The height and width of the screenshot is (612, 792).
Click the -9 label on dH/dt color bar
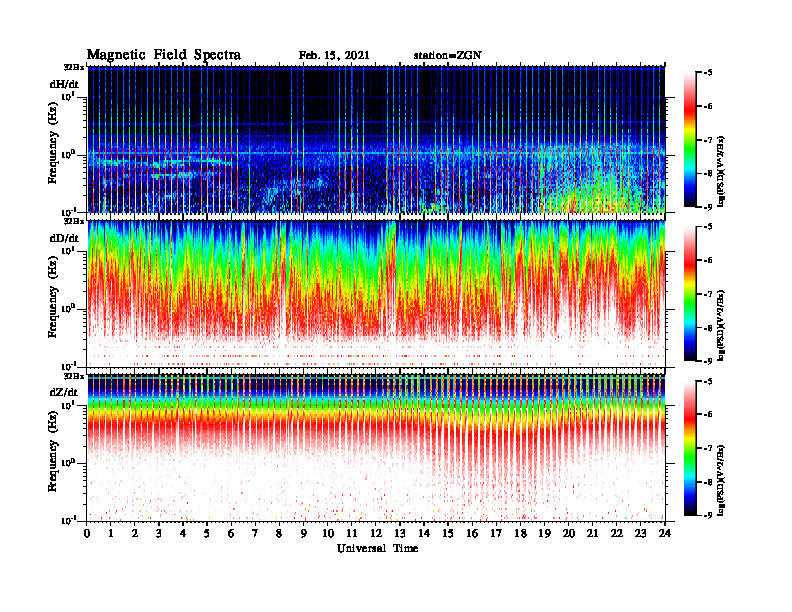(x=708, y=206)
